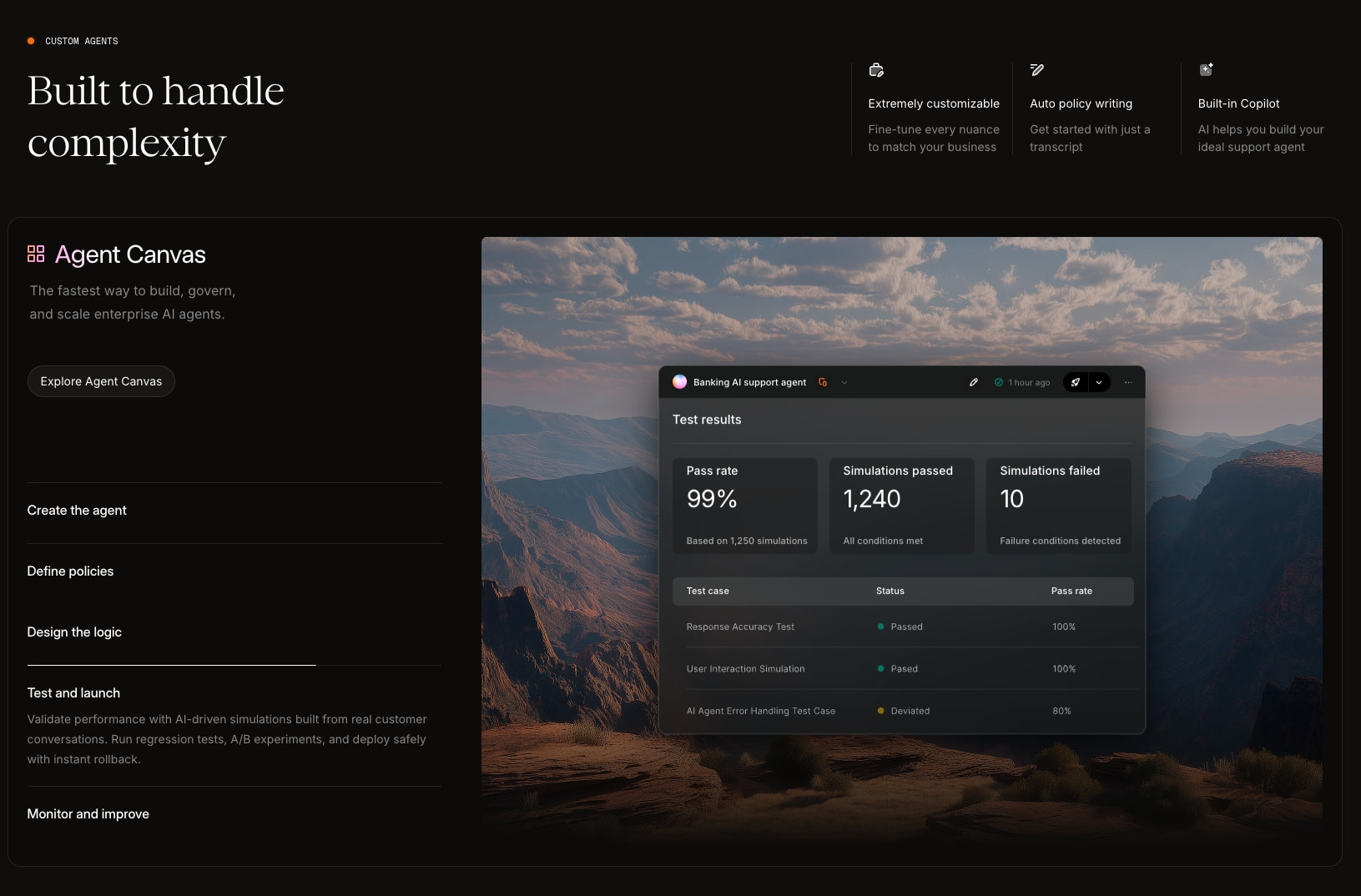Click the Agent Canvas heading
This screenshot has height=896, width=1361.
[x=130, y=254]
